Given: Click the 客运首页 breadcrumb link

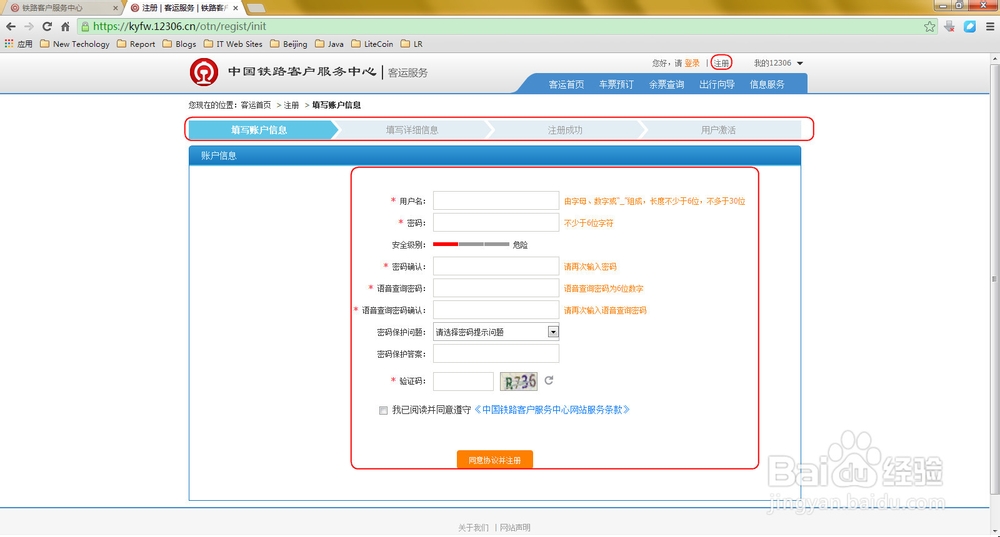Looking at the screenshot, I should point(256,105).
